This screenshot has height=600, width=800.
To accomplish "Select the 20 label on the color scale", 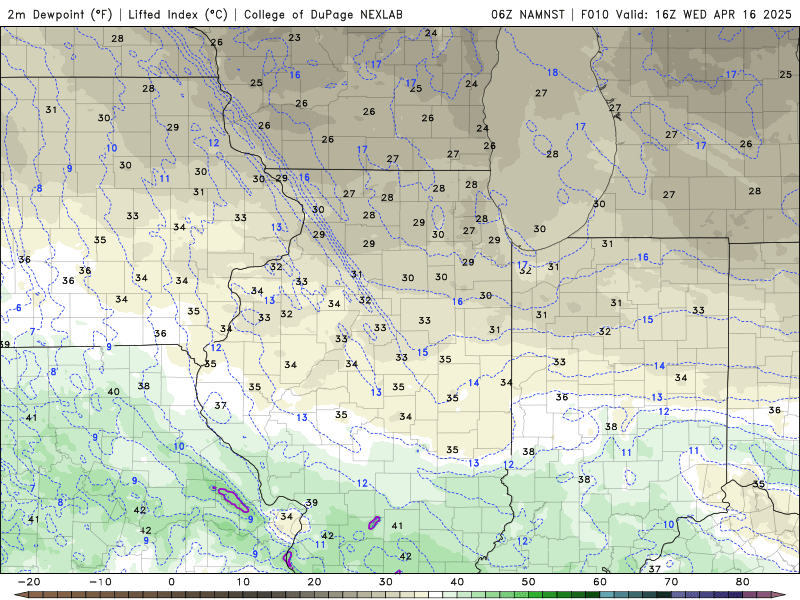I will click(314, 582).
